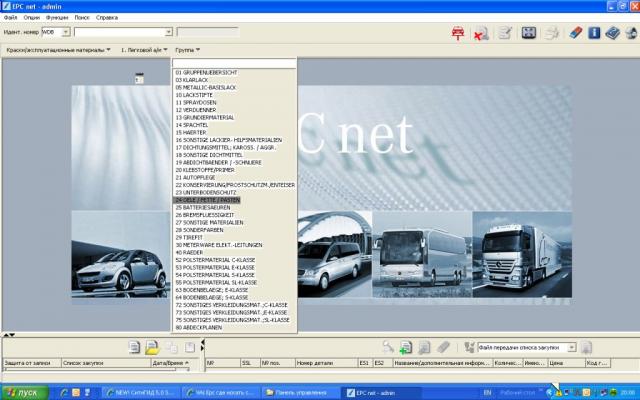640x400 pixels.
Task: Open the 'Краски/эксплуатационные материалы' dropdown
Action: coord(58,50)
